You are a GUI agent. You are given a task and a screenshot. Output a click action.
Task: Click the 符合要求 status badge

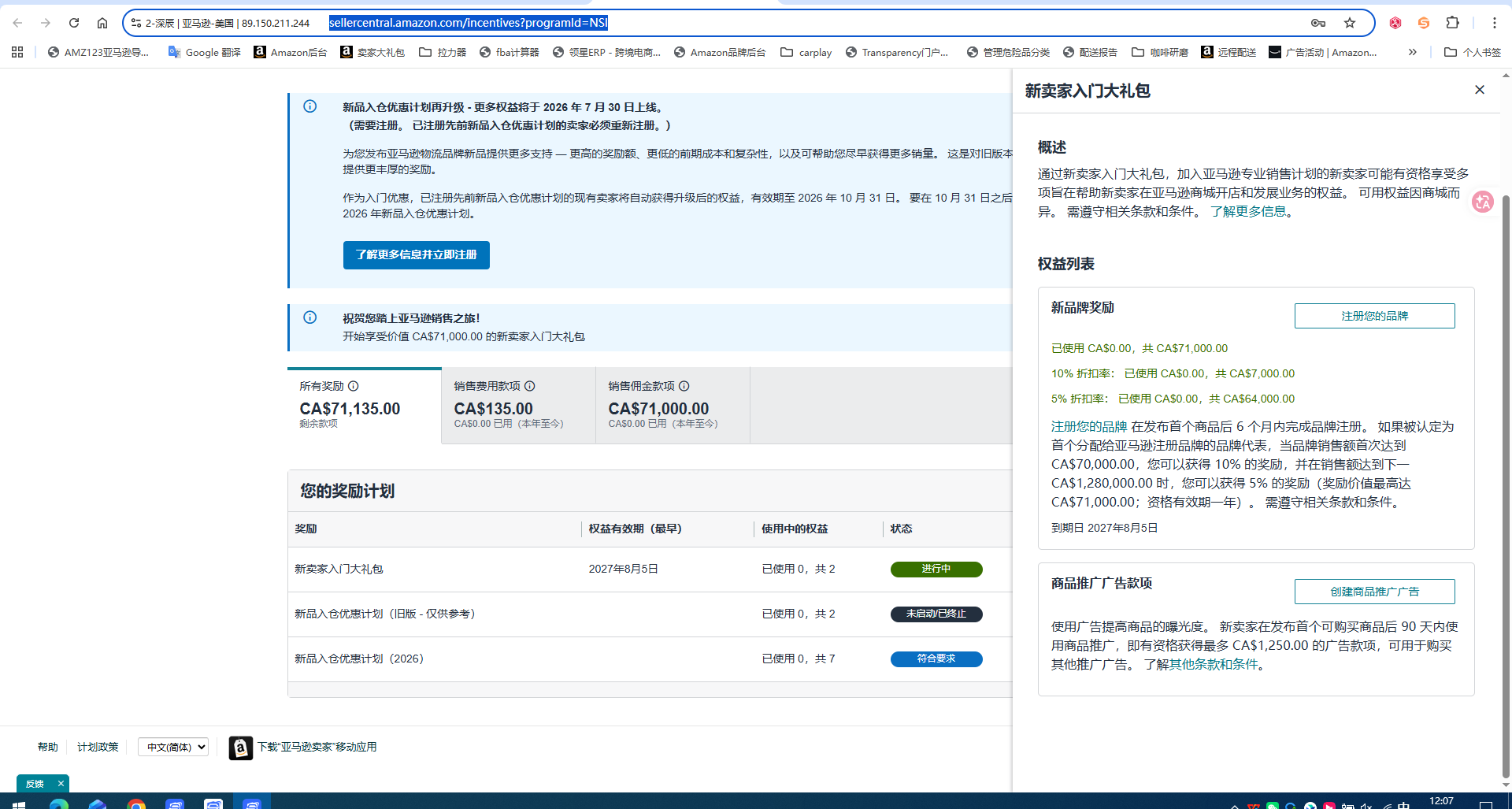[936, 659]
